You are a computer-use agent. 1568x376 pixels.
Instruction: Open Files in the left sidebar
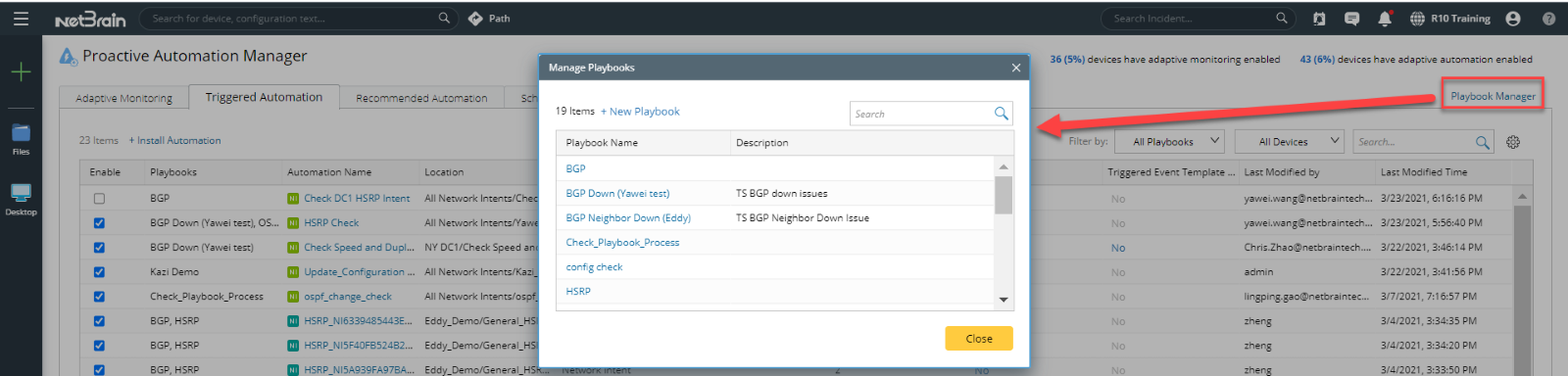point(21,139)
